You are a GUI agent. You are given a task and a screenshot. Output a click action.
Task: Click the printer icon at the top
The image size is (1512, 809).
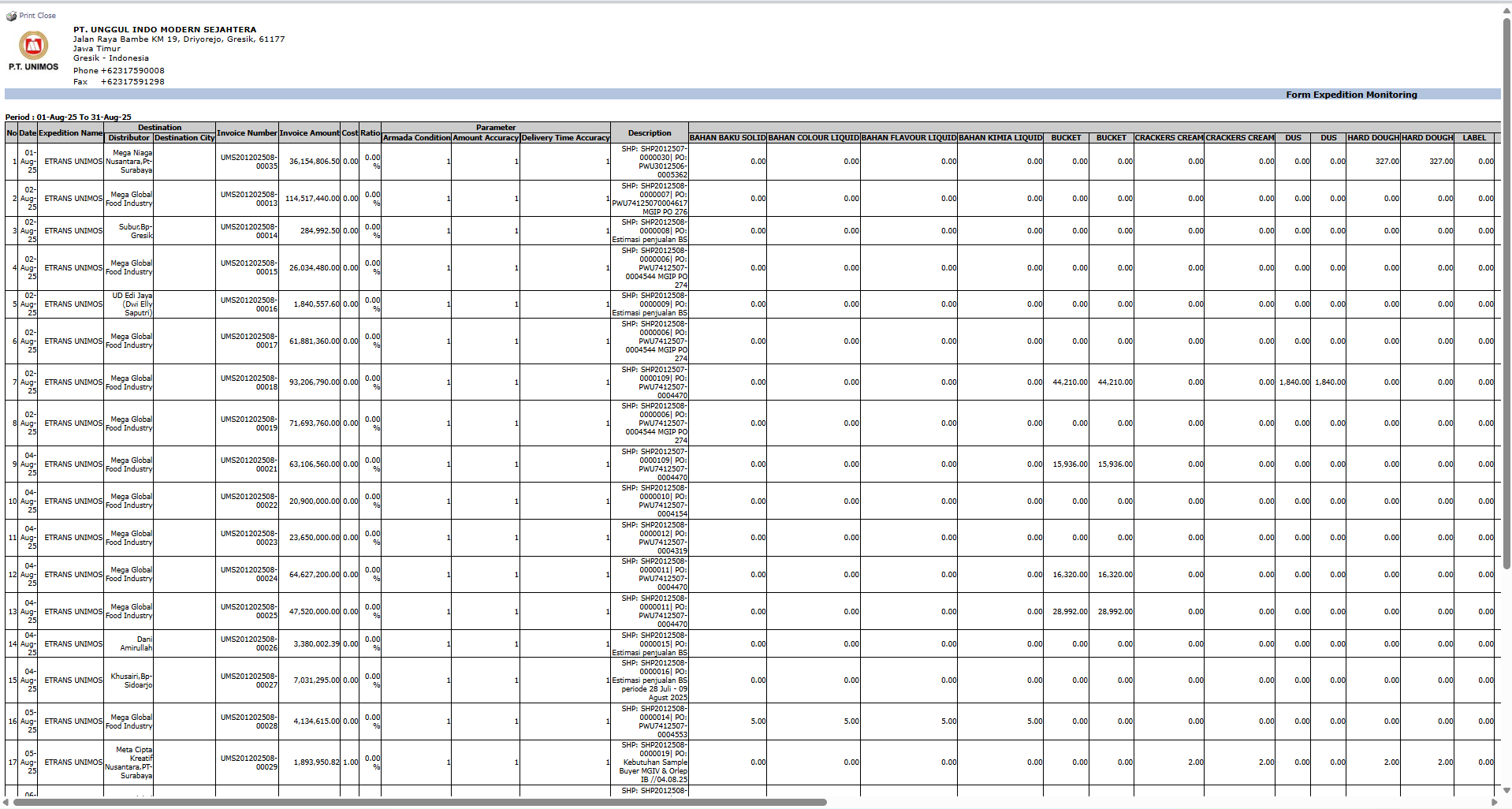[11, 16]
